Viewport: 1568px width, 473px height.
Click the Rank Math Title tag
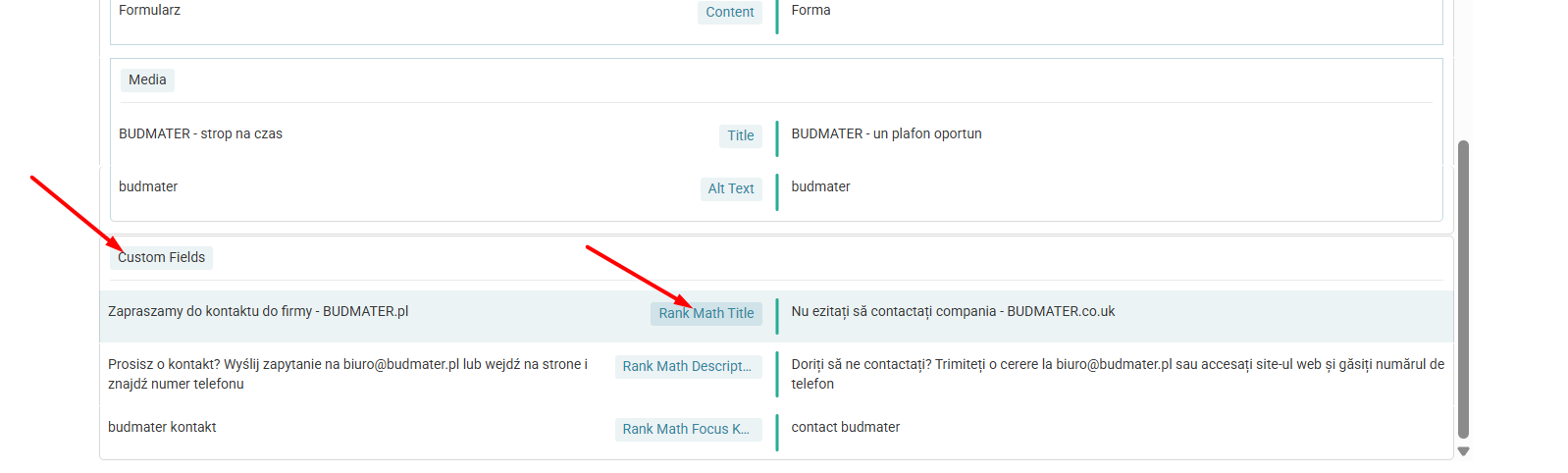706,313
